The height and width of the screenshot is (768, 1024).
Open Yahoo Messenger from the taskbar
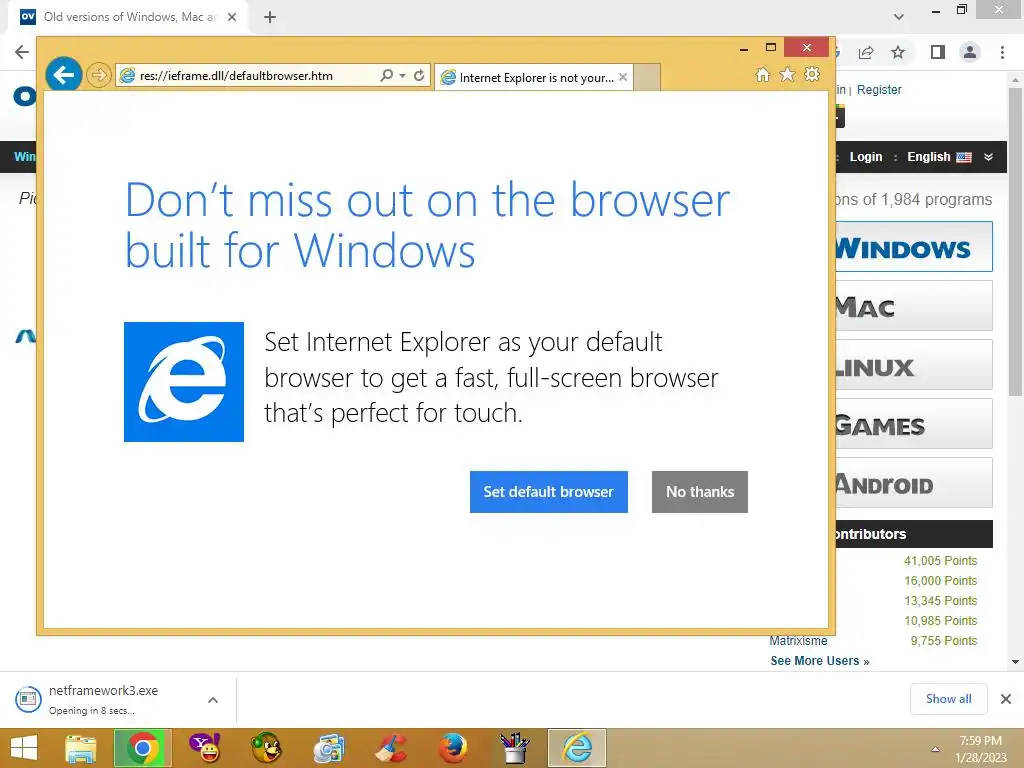(204, 748)
